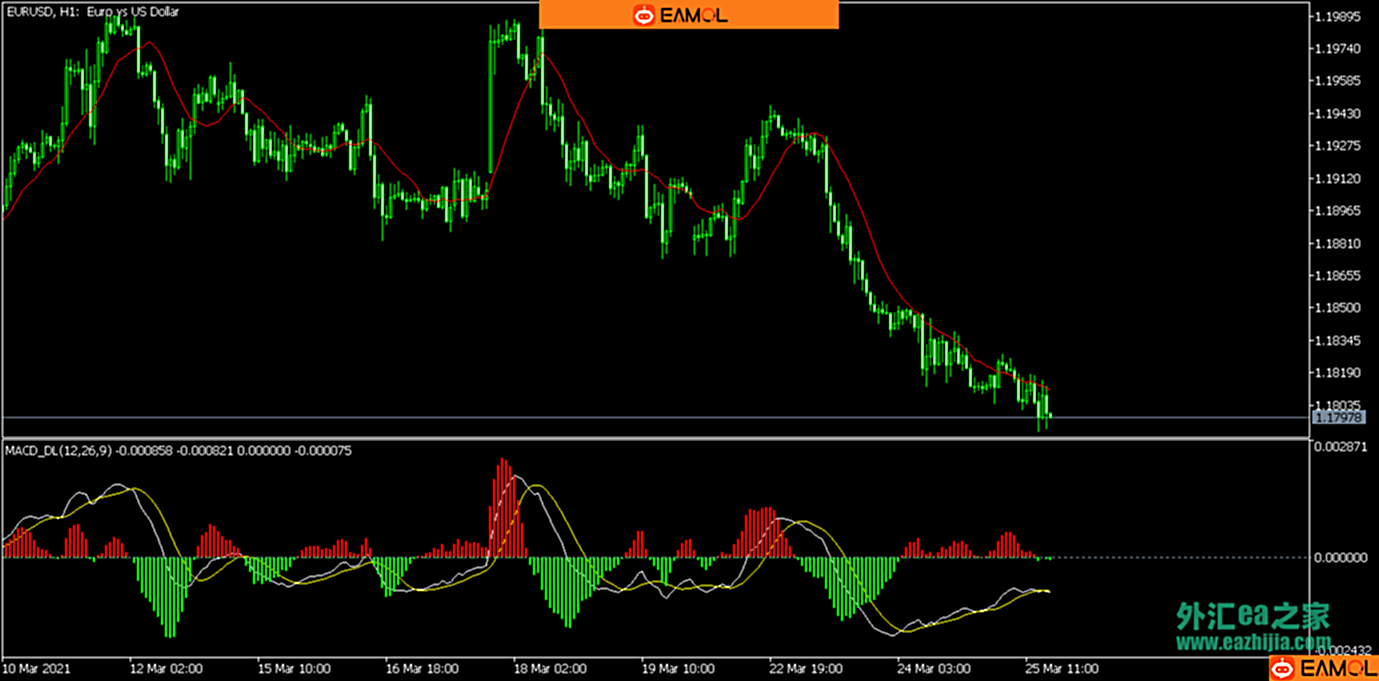Select the 22 Mar 19:00 time axis label
Image resolution: width=1379 pixels, height=681 pixels.
pos(806,668)
